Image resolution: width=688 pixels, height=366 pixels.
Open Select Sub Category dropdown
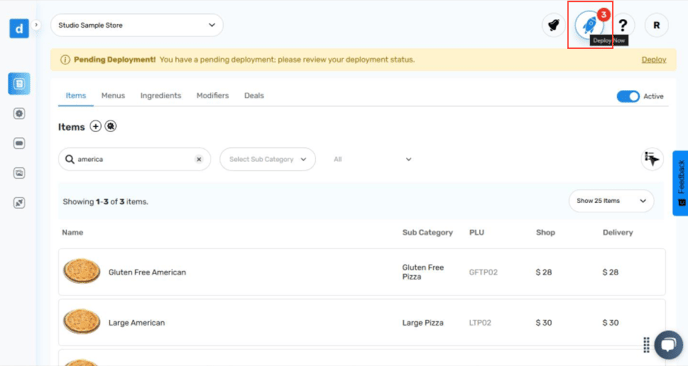coord(268,159)
